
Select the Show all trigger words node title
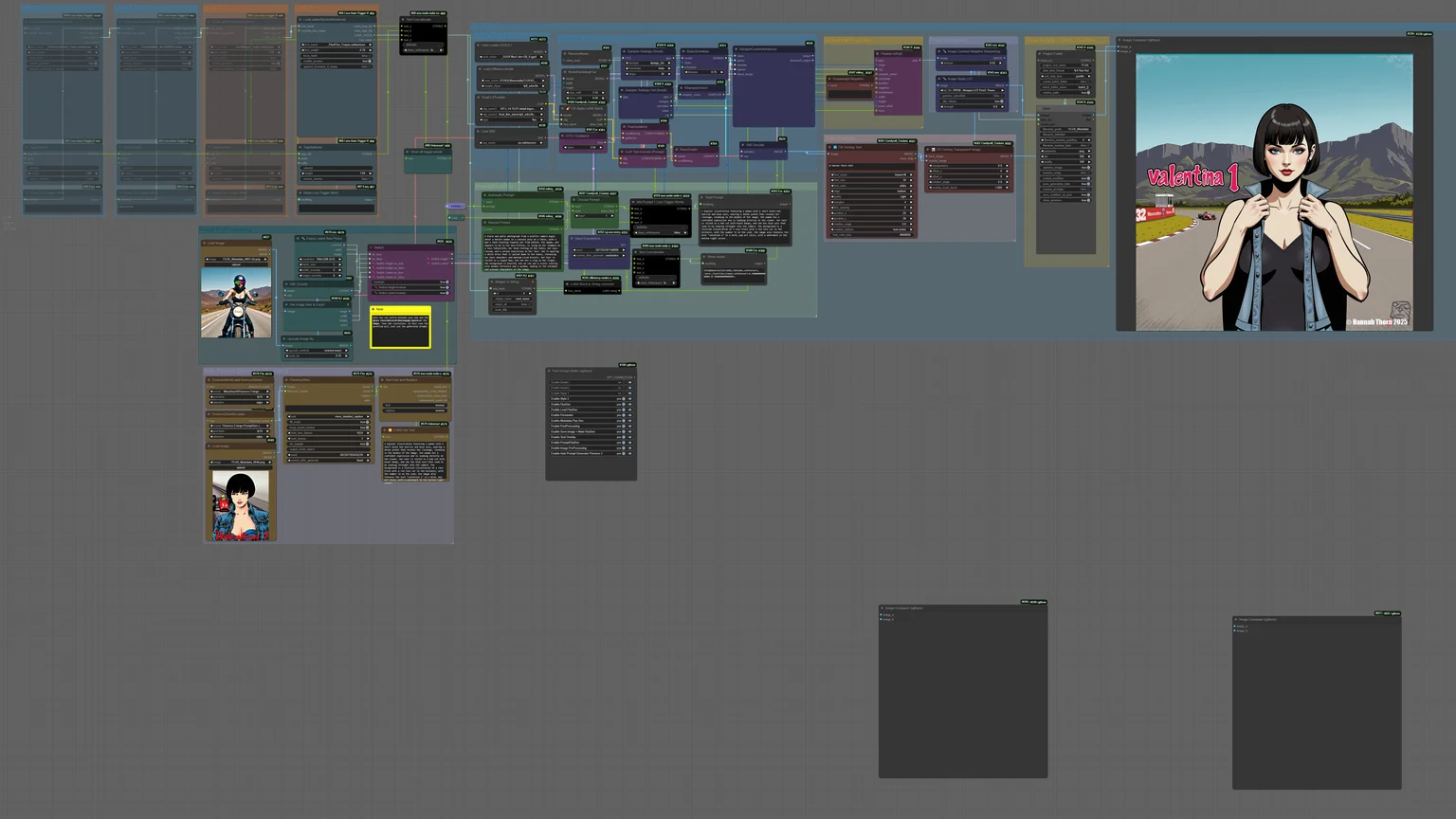tap(425, 151)
